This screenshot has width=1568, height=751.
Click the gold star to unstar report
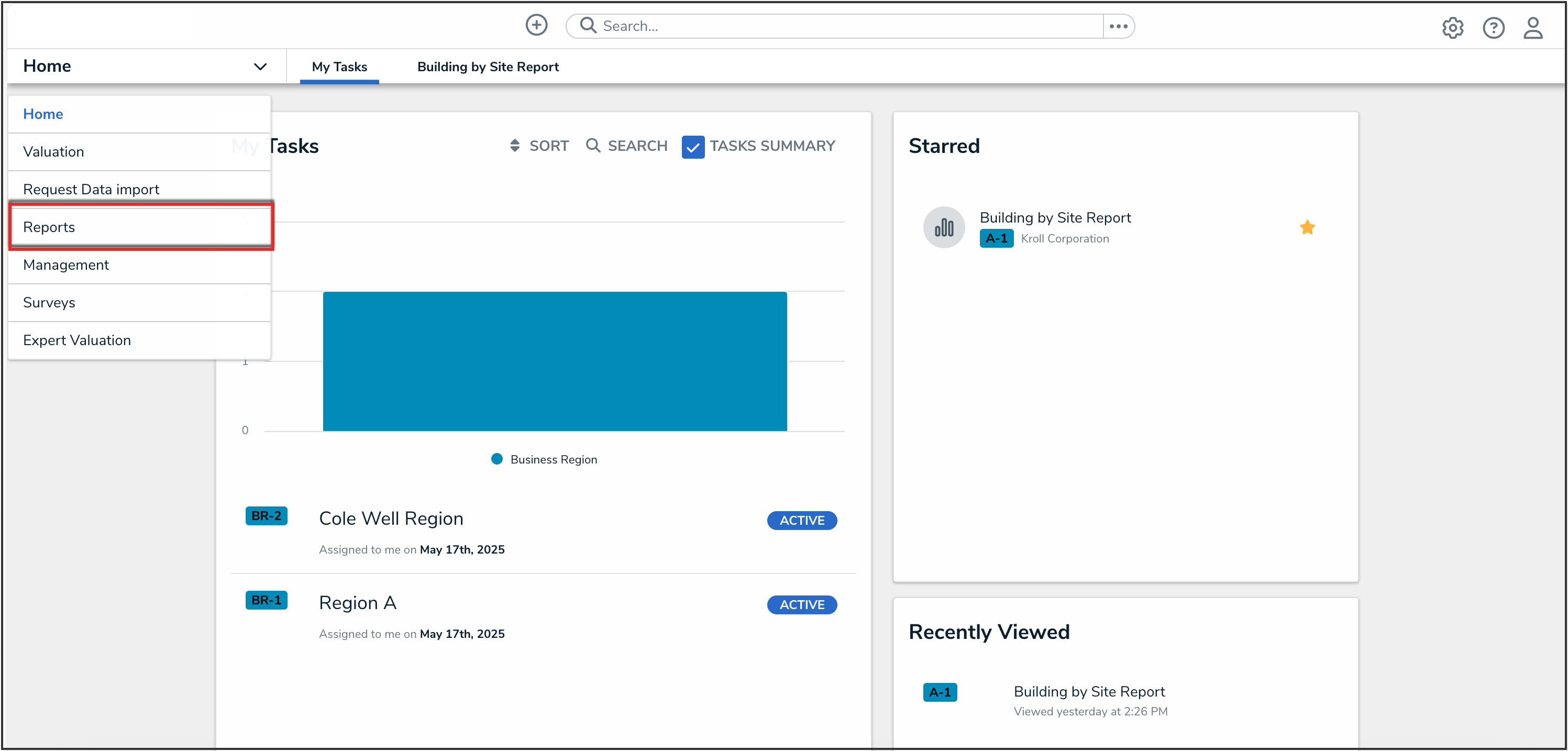pyautogui.click(x=1307, y=228)
